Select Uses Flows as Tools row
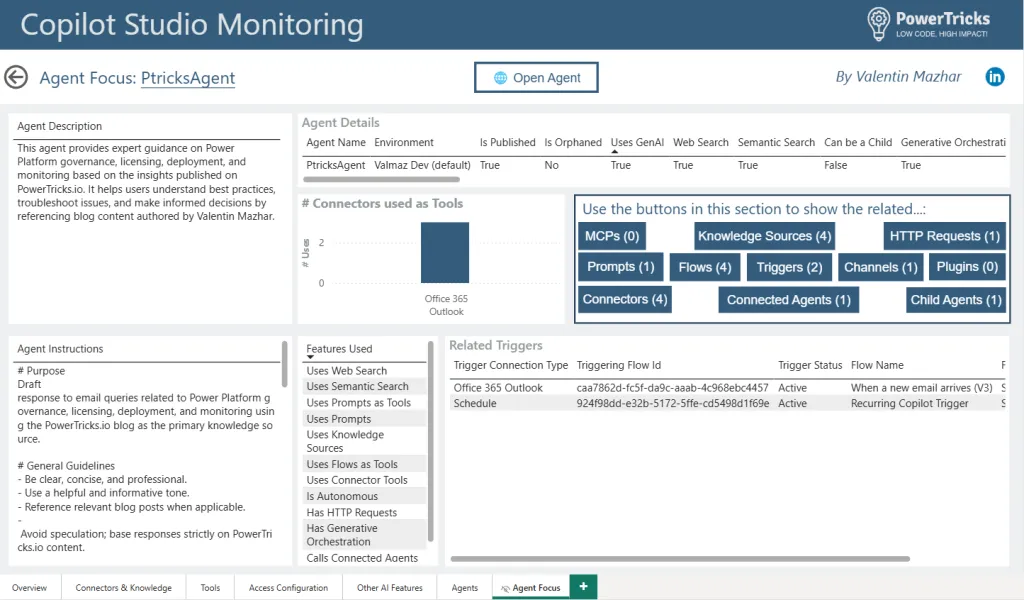Image resolution: width=1024 pixels, height=600 pixels. point(364,464)
